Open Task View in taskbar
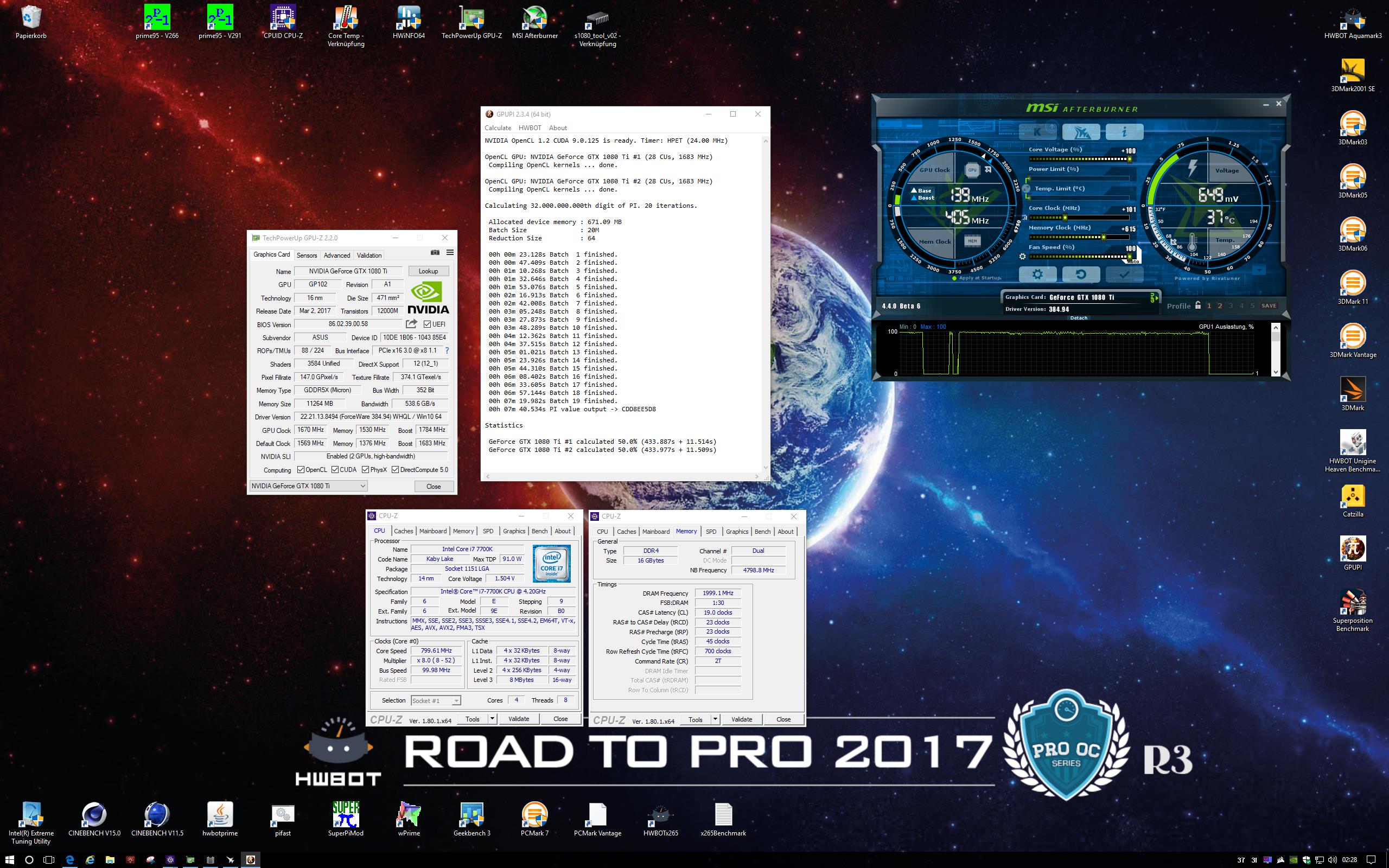1389x868 pixels. coord(49,859)
